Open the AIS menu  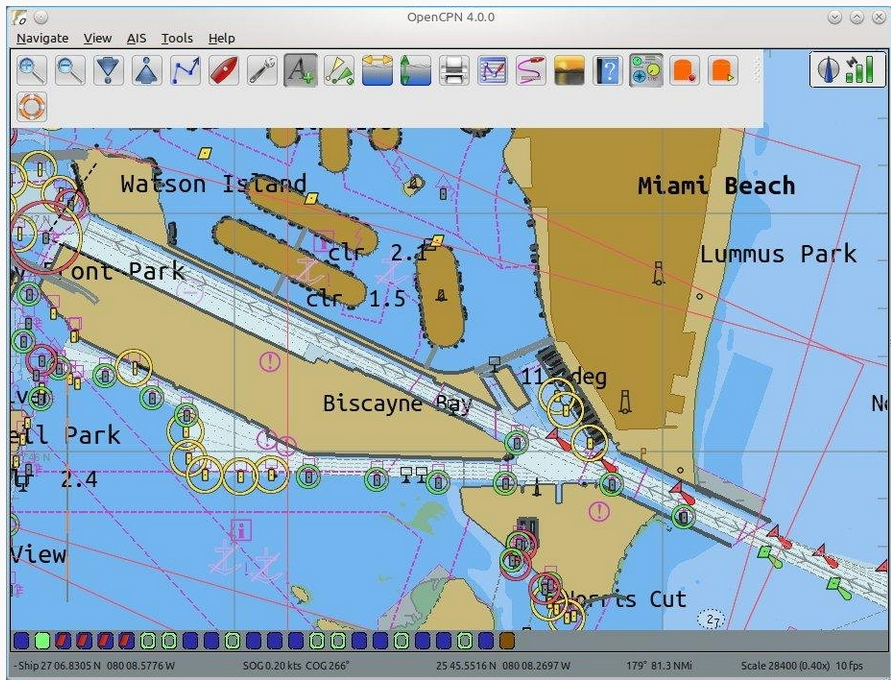[x=136, y=38]
